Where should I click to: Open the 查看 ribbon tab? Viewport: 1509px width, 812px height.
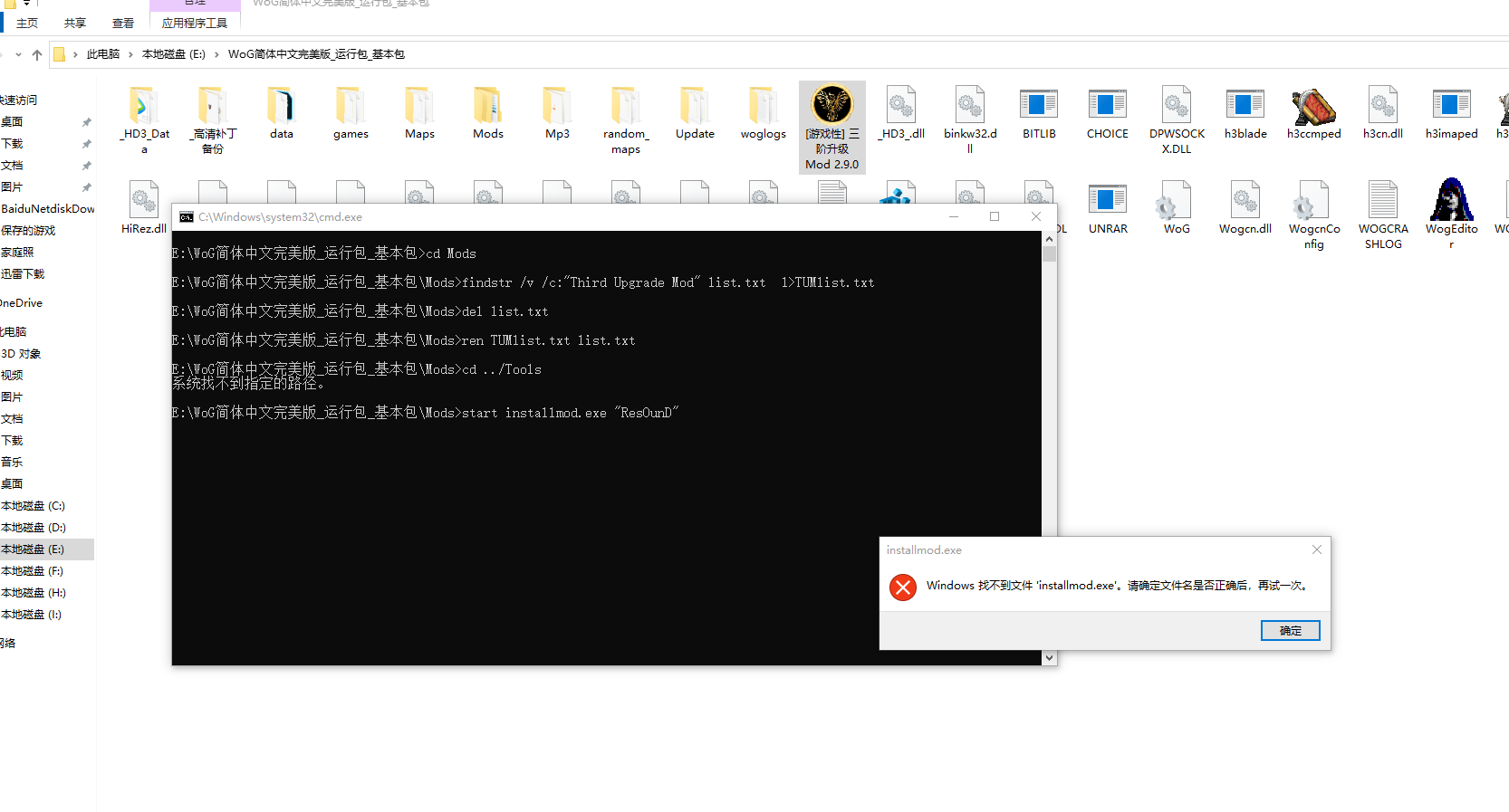click(x=123, y=23)
